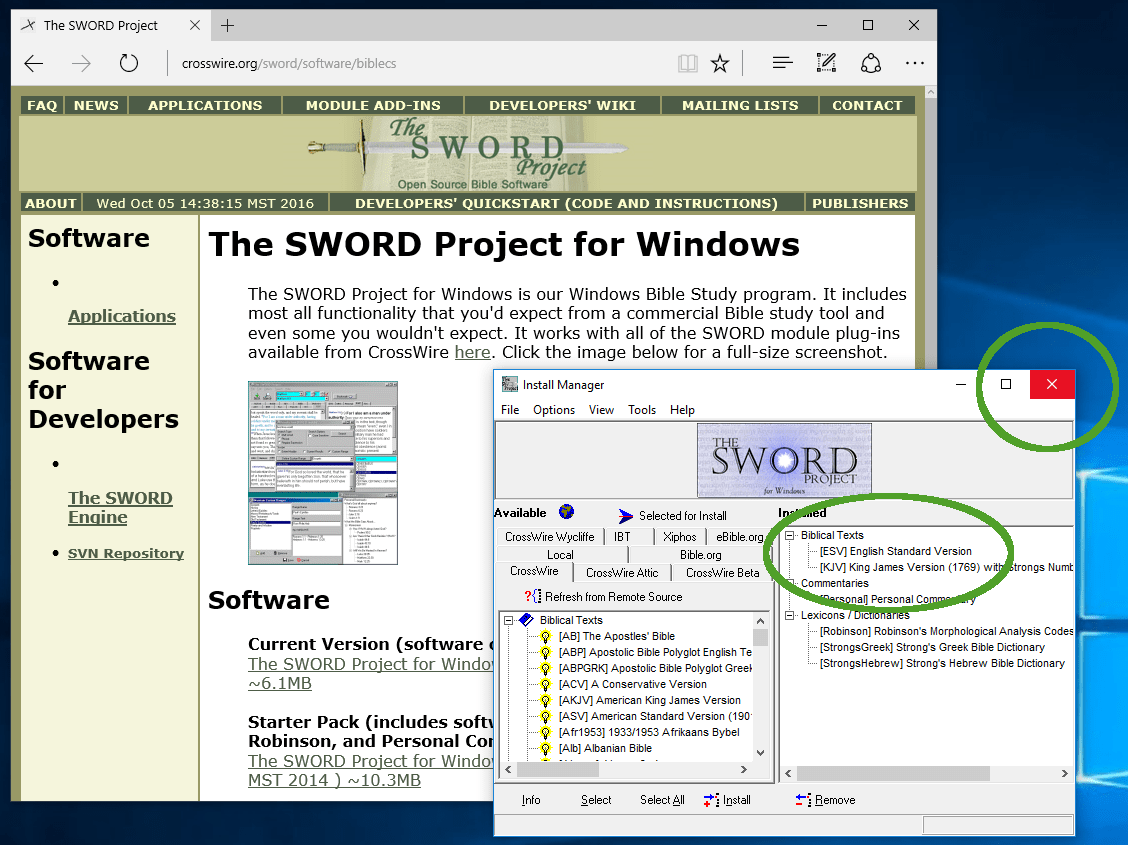Select the [ASV] American Standard Version checkbox
Image resolution: width=1128 pixels, height=845 pixels.
pyautogui.click(x=544, y=718)
